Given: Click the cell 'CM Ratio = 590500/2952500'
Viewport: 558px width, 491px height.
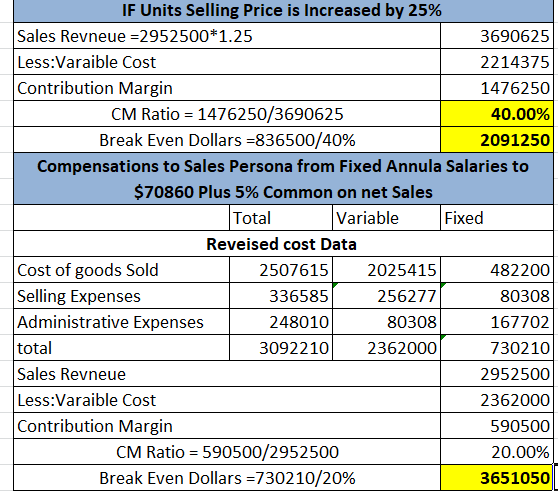Looking at the screenshot, I should point(227,452).
